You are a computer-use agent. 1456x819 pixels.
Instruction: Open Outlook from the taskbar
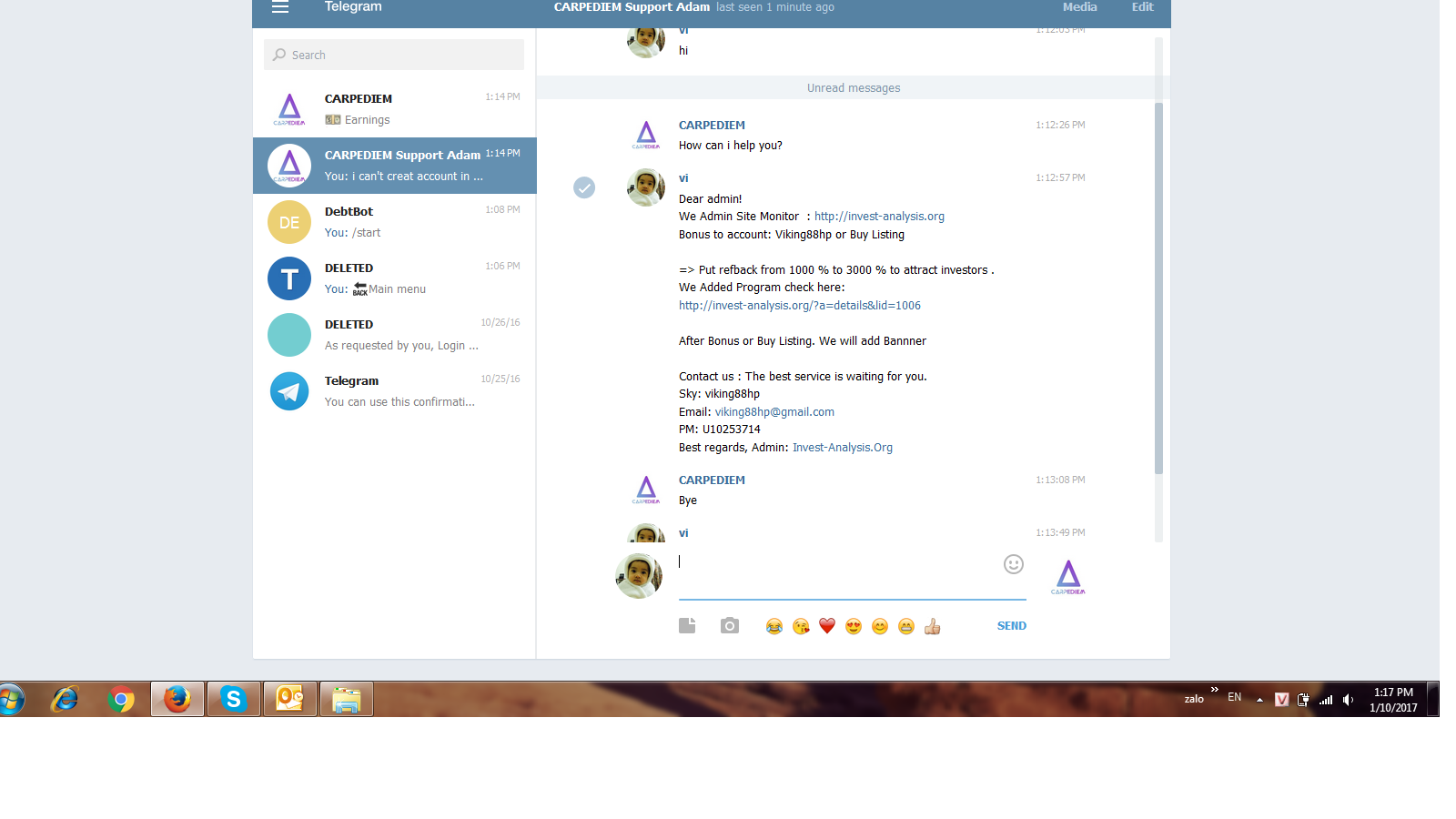tap(290, 699)
